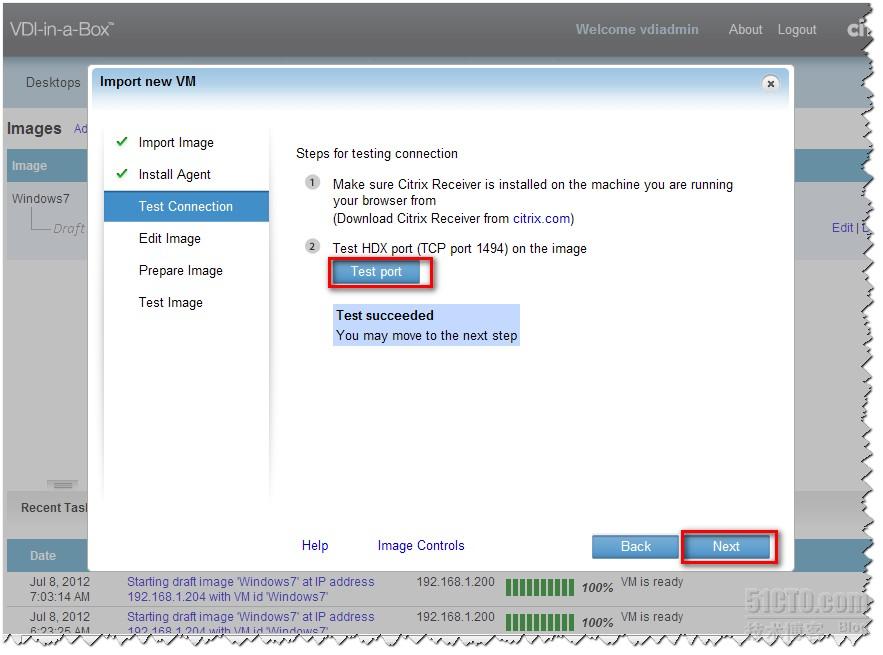The image size is (883, 655).
Task: Select the Test Image step
Action: tap(170, 302)
